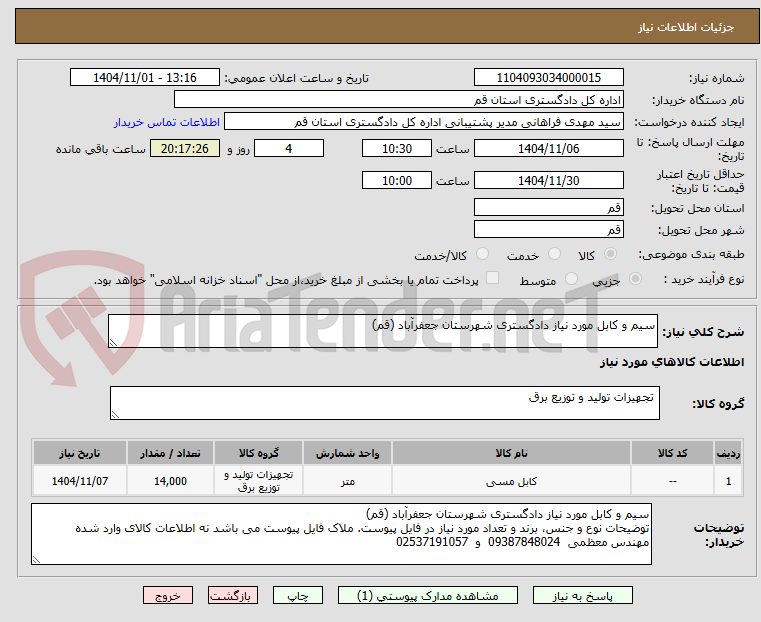
Task: Click the نام کالا column header
Action: click(511, 453)
